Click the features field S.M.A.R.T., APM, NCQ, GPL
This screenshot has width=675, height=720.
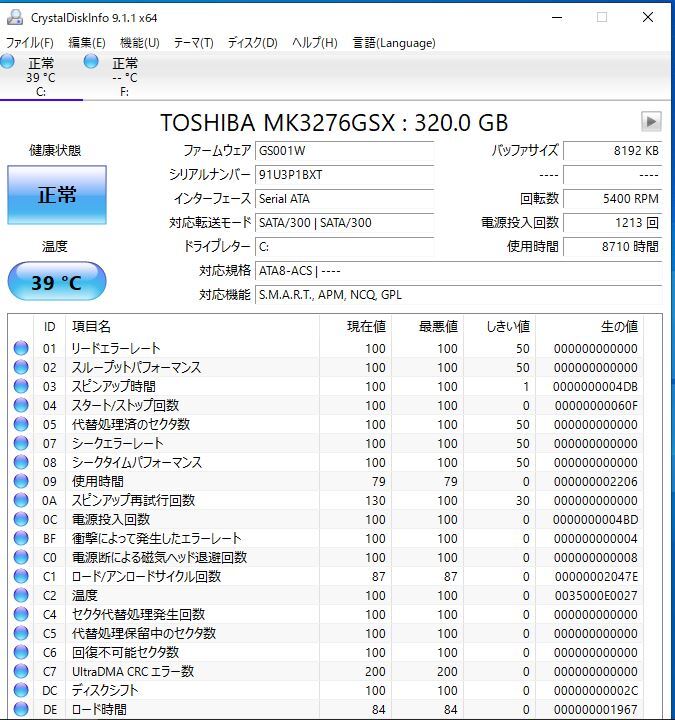458,295
